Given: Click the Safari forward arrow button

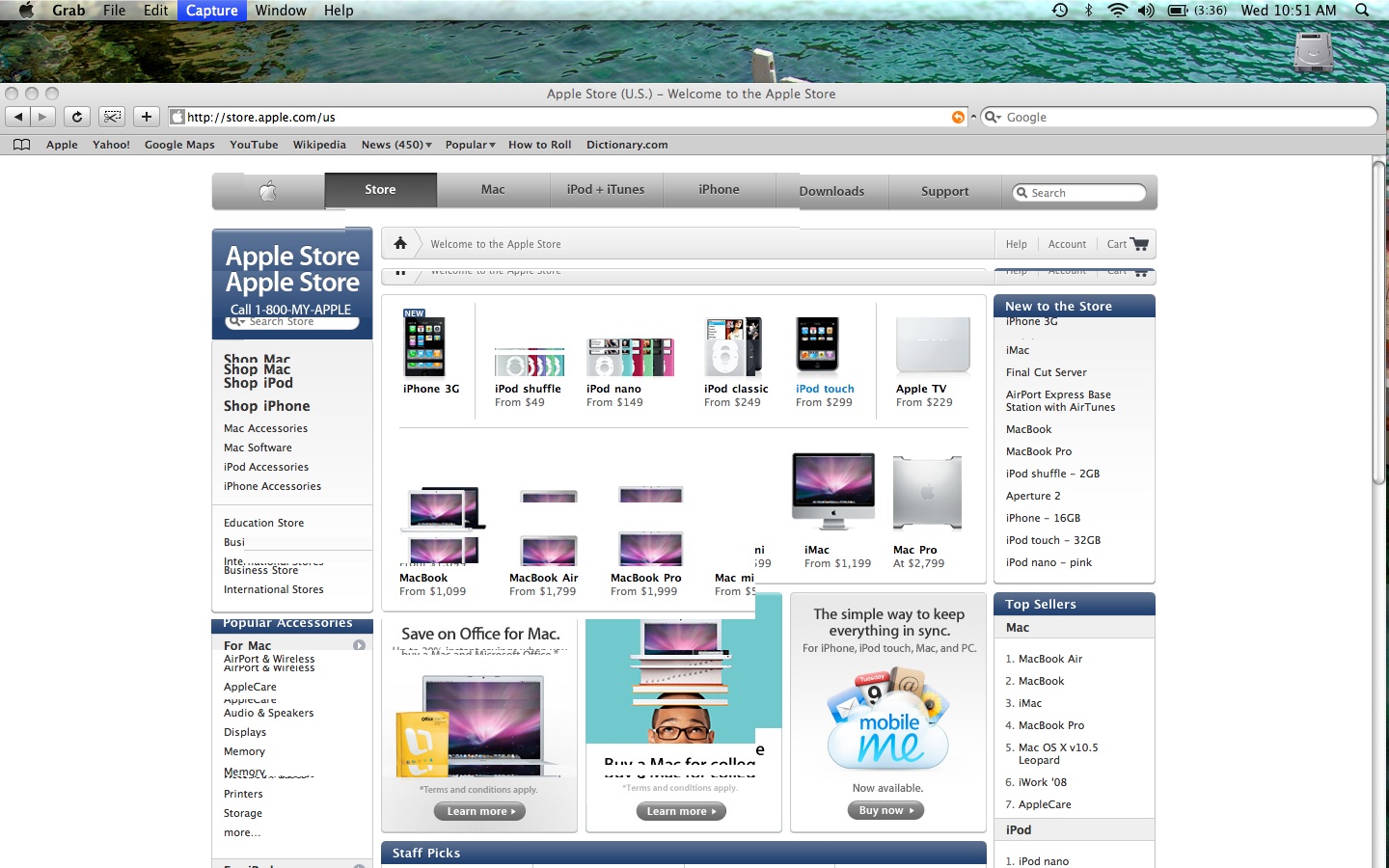Looking at the screenshot, I should [x=43, y=117].
